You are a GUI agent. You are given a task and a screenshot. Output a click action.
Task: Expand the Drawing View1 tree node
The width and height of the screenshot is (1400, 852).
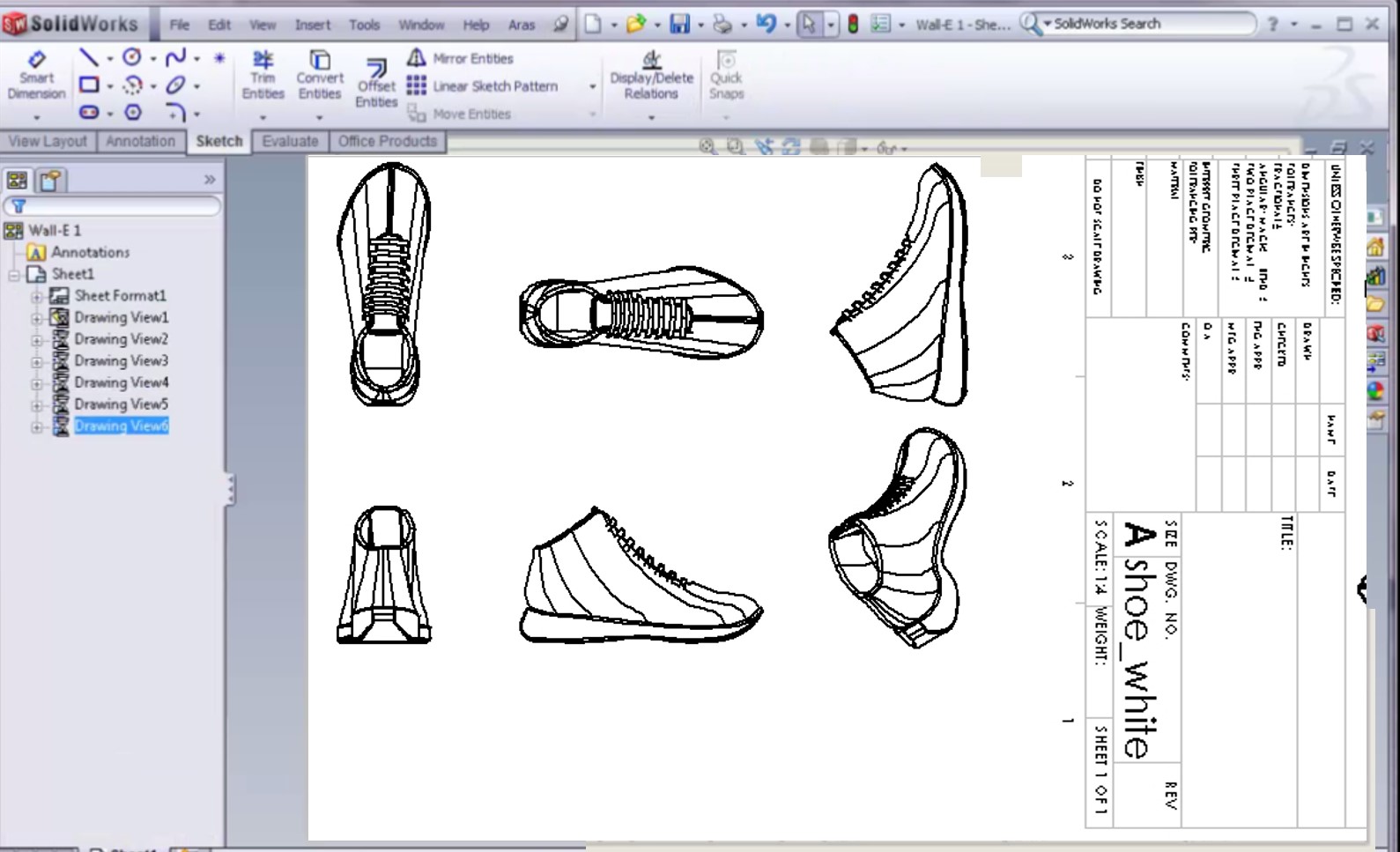pyautogui.click(x=37, y=318)
